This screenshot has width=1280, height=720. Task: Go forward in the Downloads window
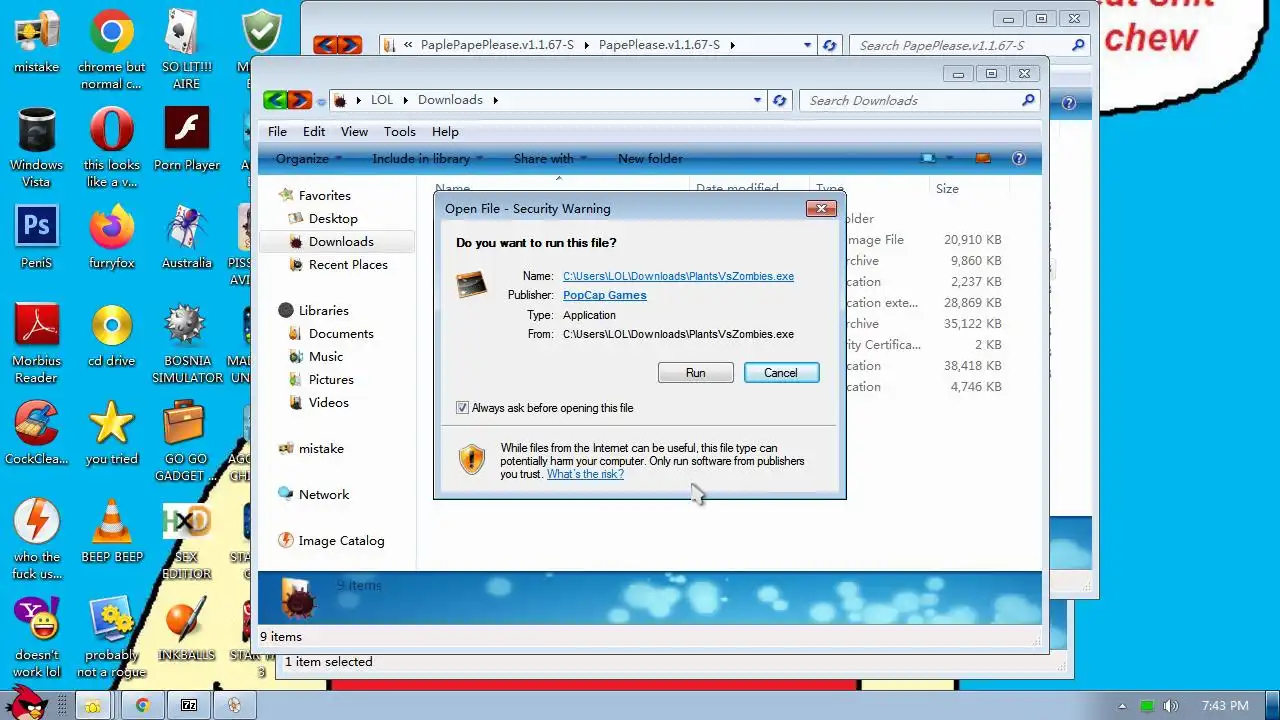(299, 100)
